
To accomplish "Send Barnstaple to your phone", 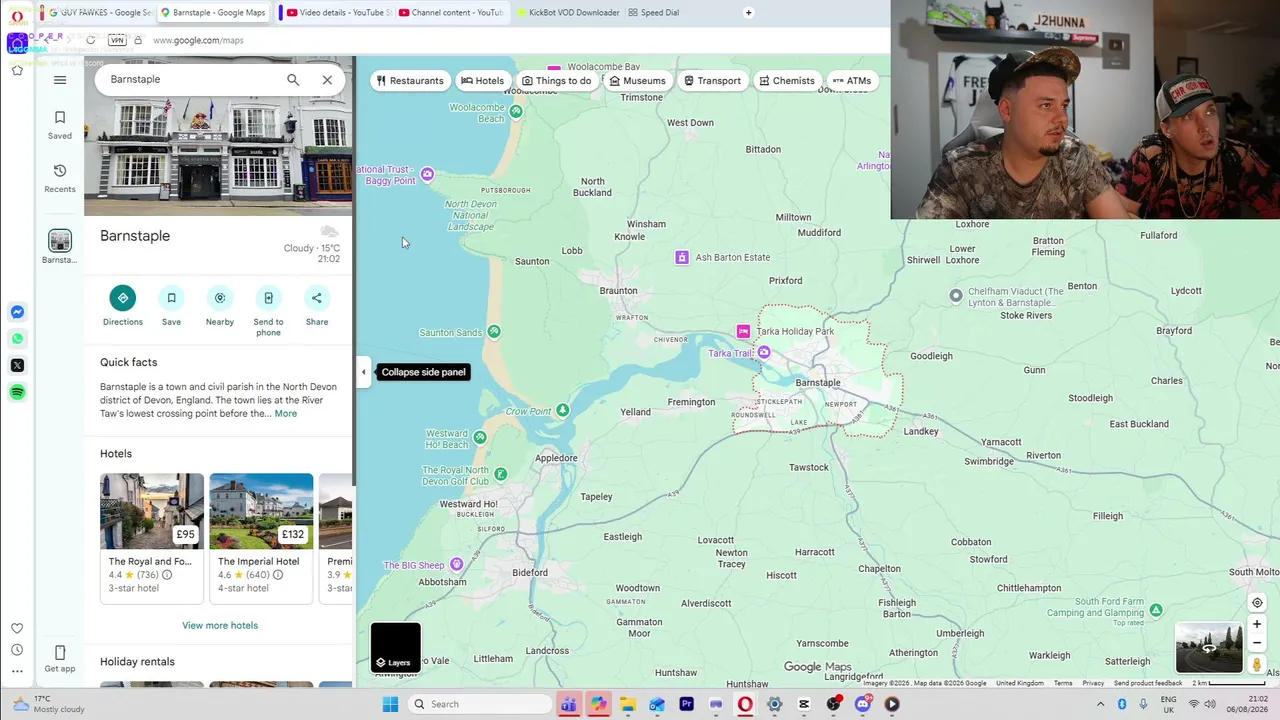I will (268, 298).
